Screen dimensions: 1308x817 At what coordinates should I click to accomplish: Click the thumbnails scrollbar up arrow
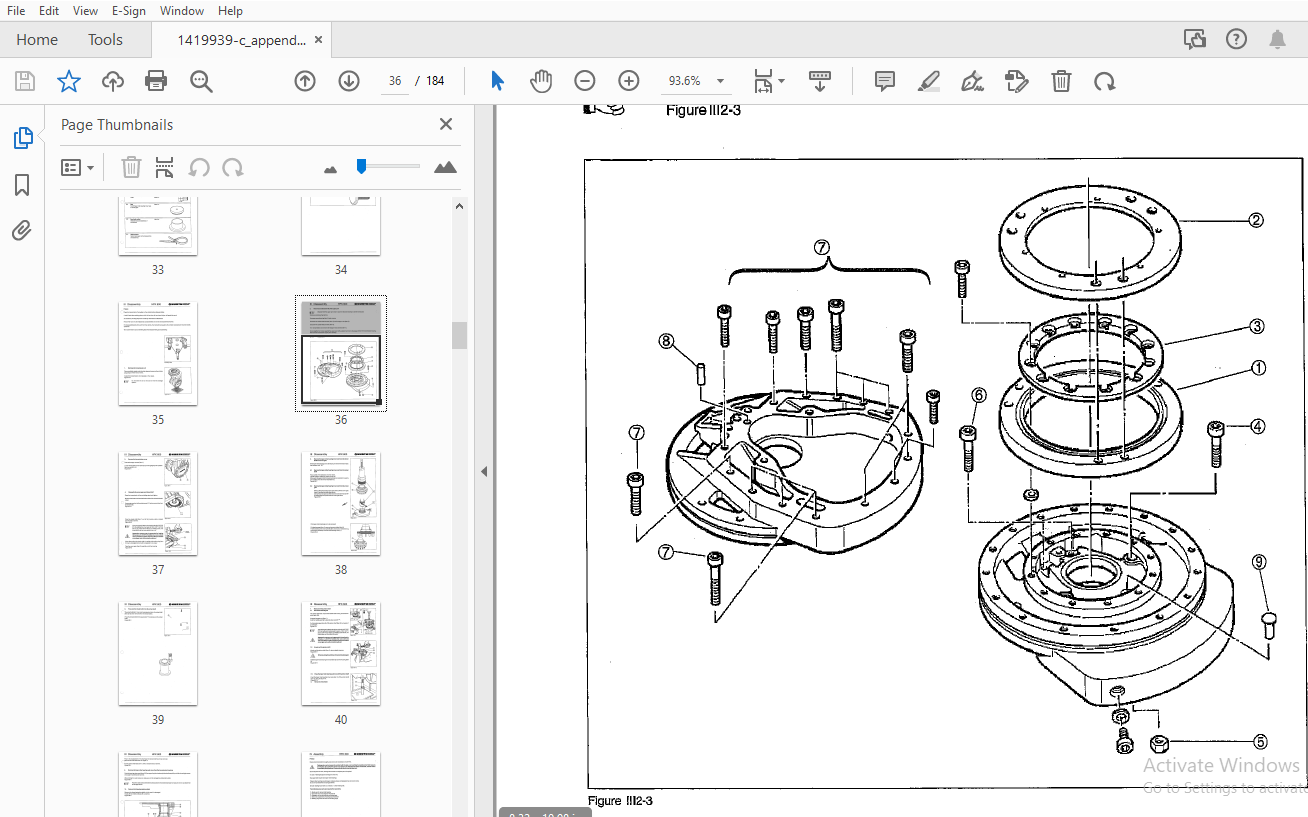[460, 206]
